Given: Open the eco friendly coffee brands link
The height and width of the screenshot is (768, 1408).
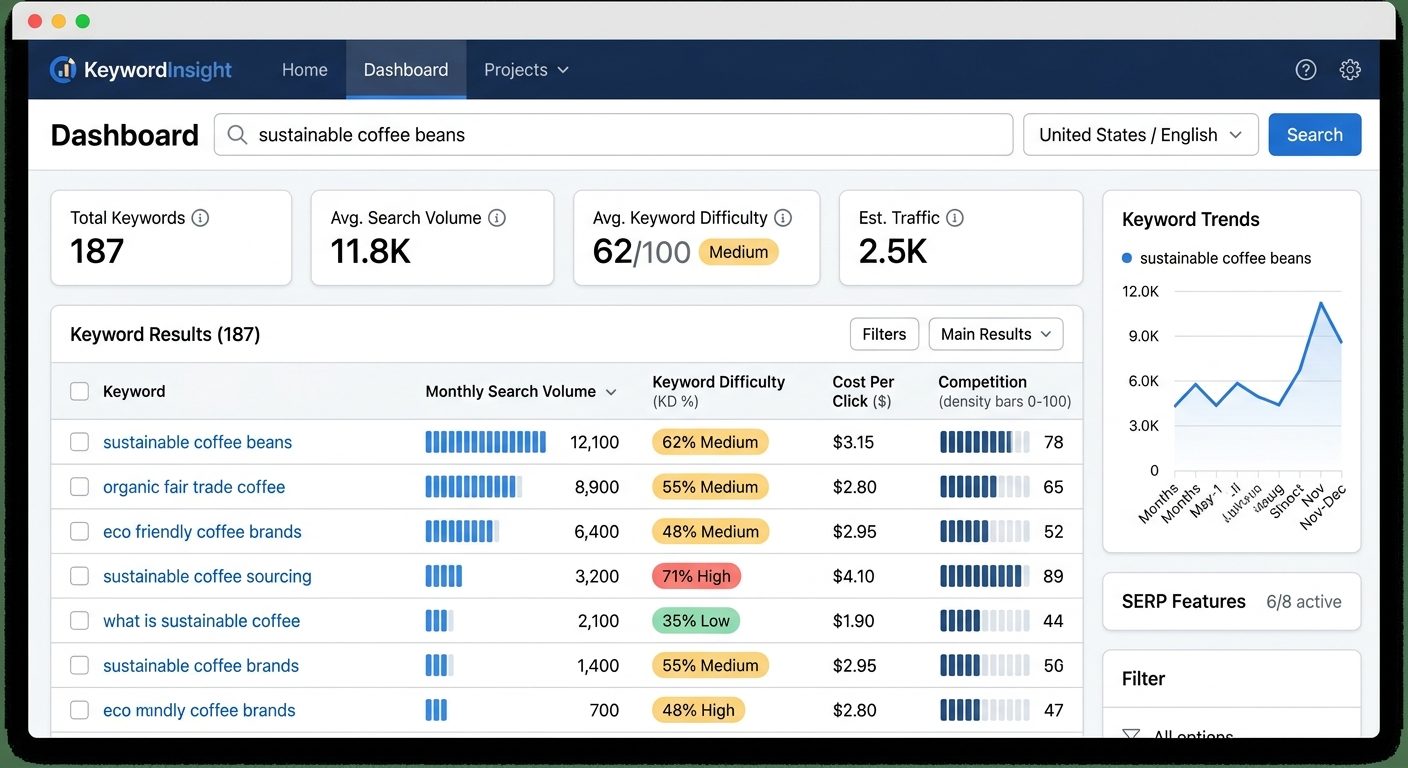Looking at the screenshot, I should click(202, 532).
